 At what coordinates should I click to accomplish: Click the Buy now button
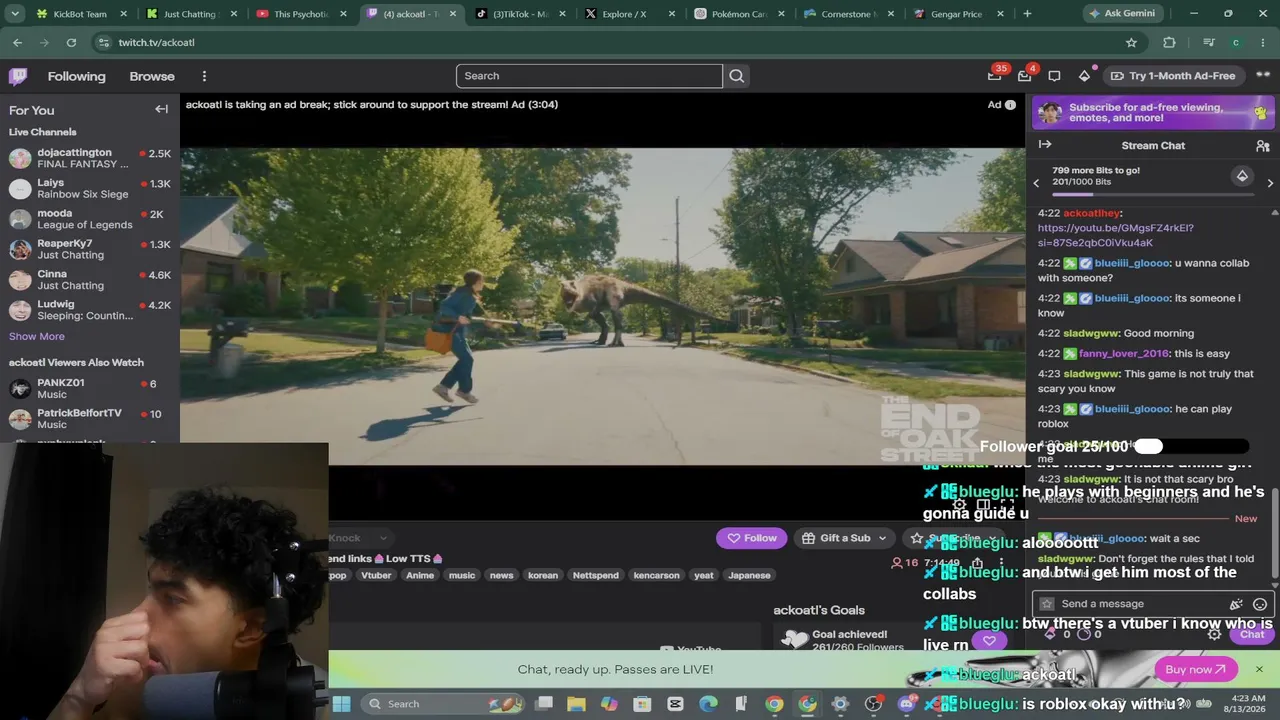(x=1196, y=669)
